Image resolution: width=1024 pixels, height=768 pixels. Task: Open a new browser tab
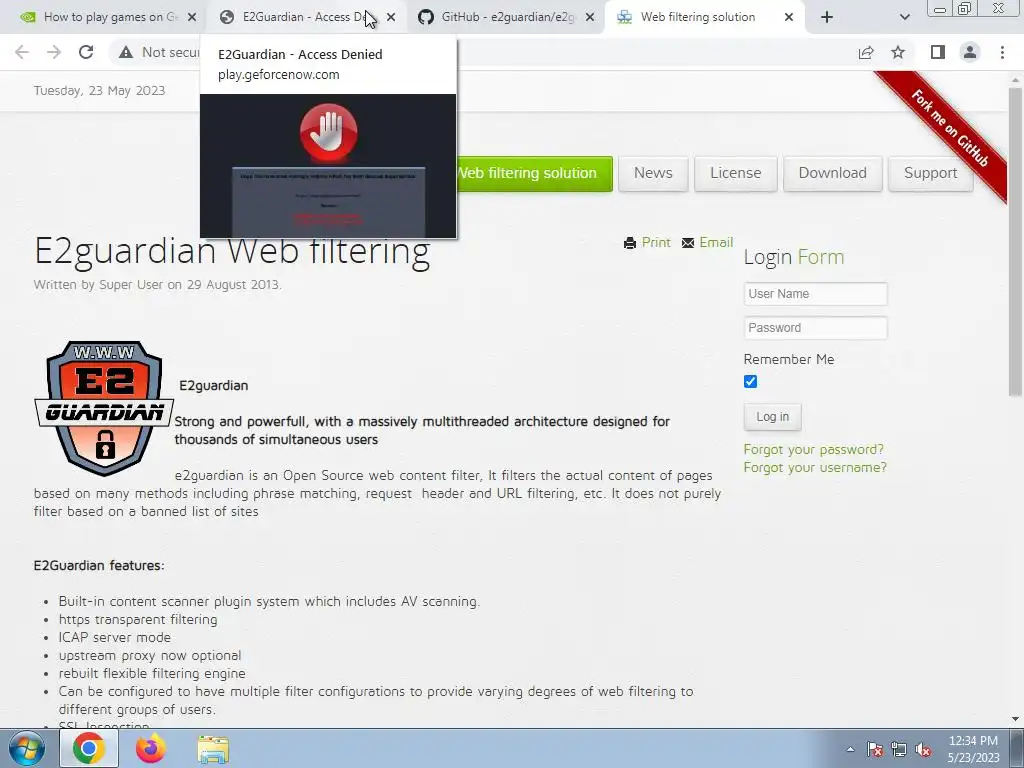[x=827, y=17]
